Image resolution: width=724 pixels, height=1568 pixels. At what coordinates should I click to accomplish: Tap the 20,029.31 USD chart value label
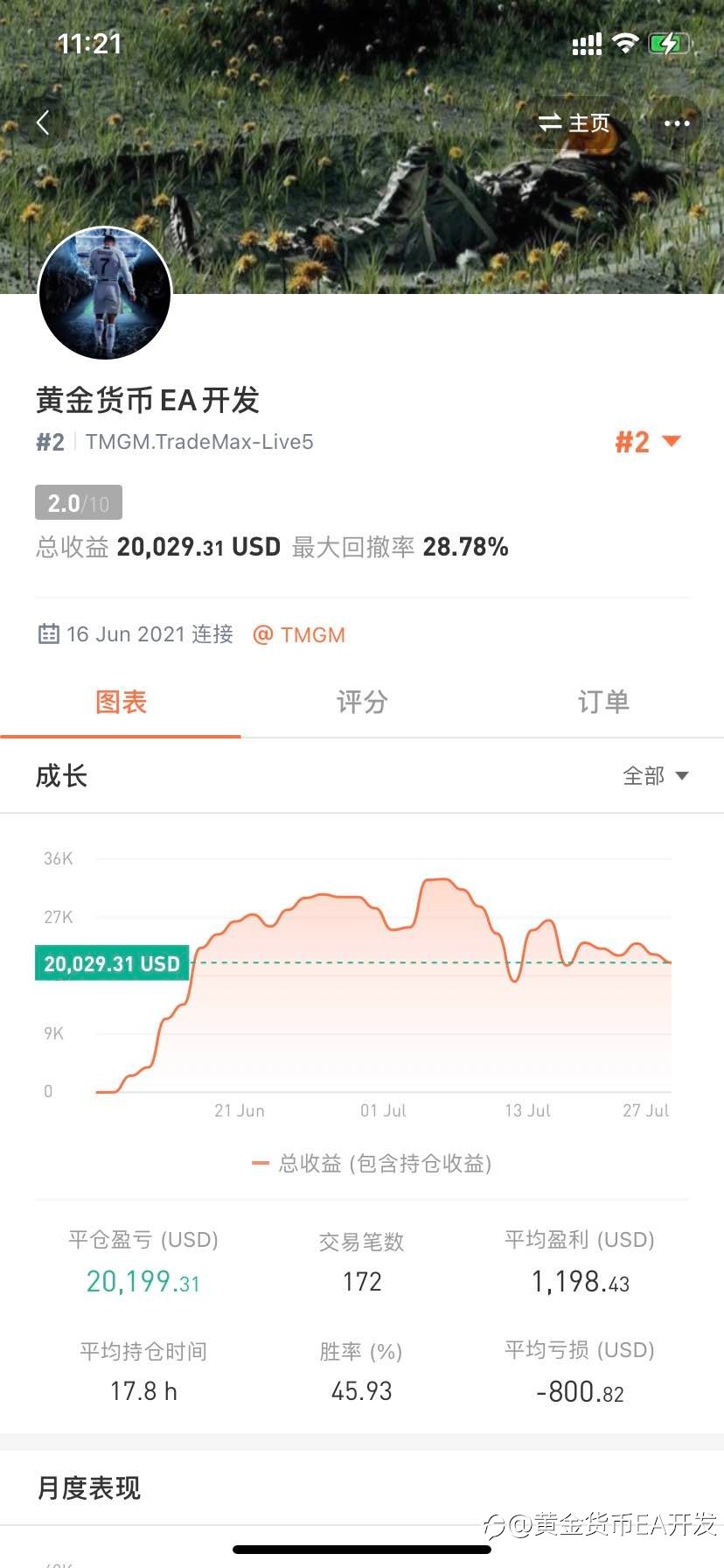(x=112, y=963)
